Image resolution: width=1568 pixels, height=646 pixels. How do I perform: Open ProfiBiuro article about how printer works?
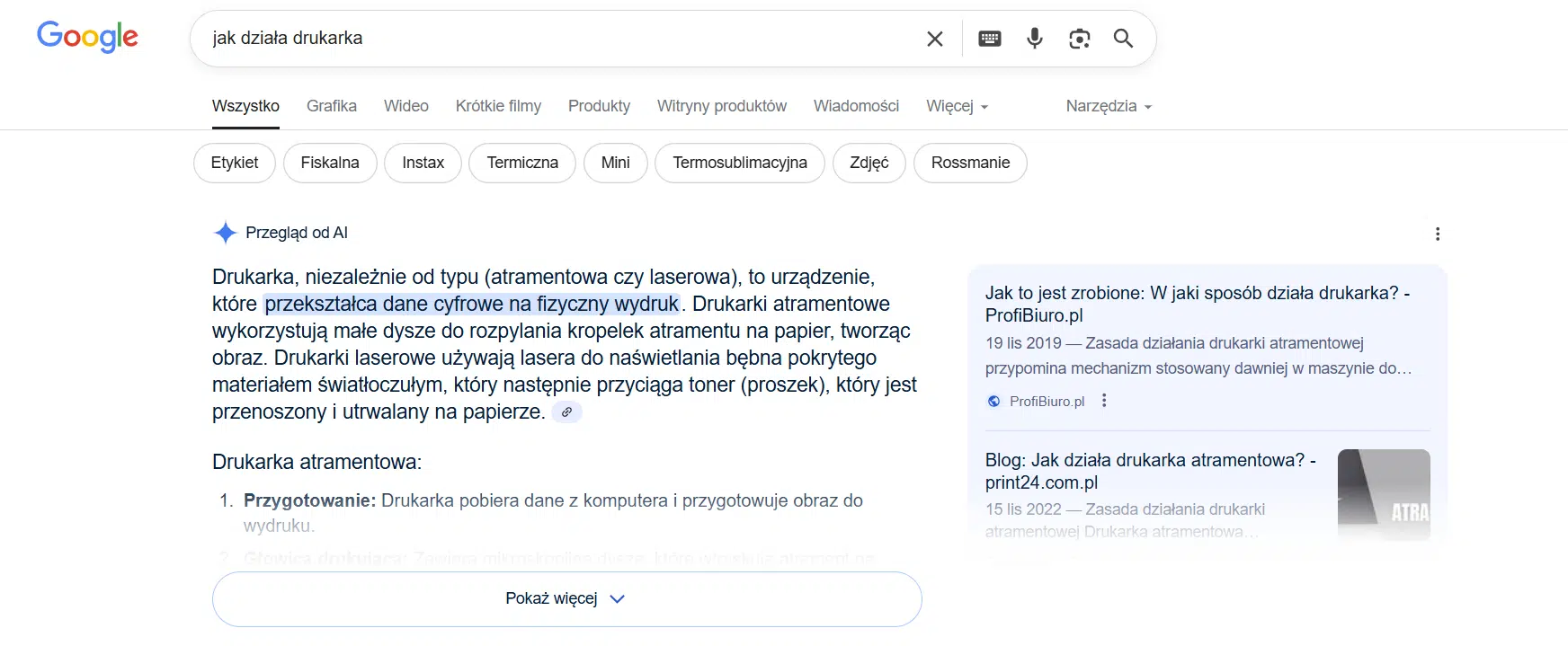click(1197, 304)
